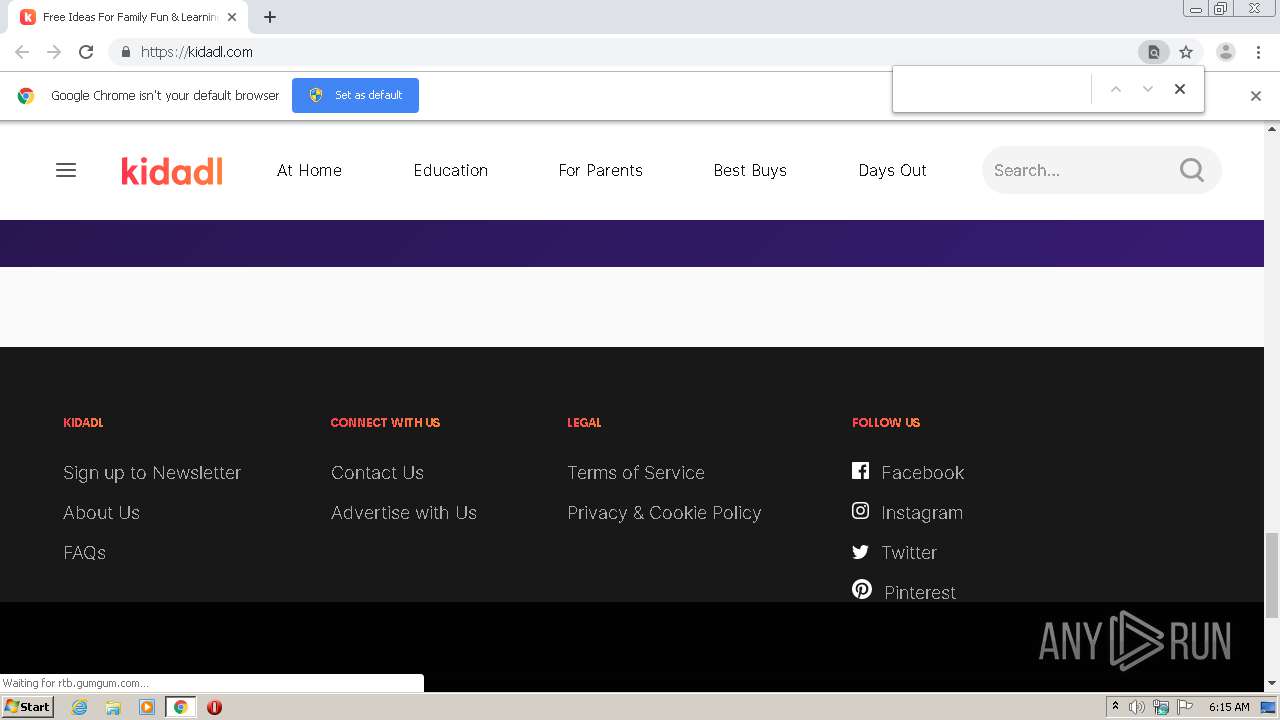Click Set as default button
This screenshot has height=720, width=1280.
click(x=355, y=95)
